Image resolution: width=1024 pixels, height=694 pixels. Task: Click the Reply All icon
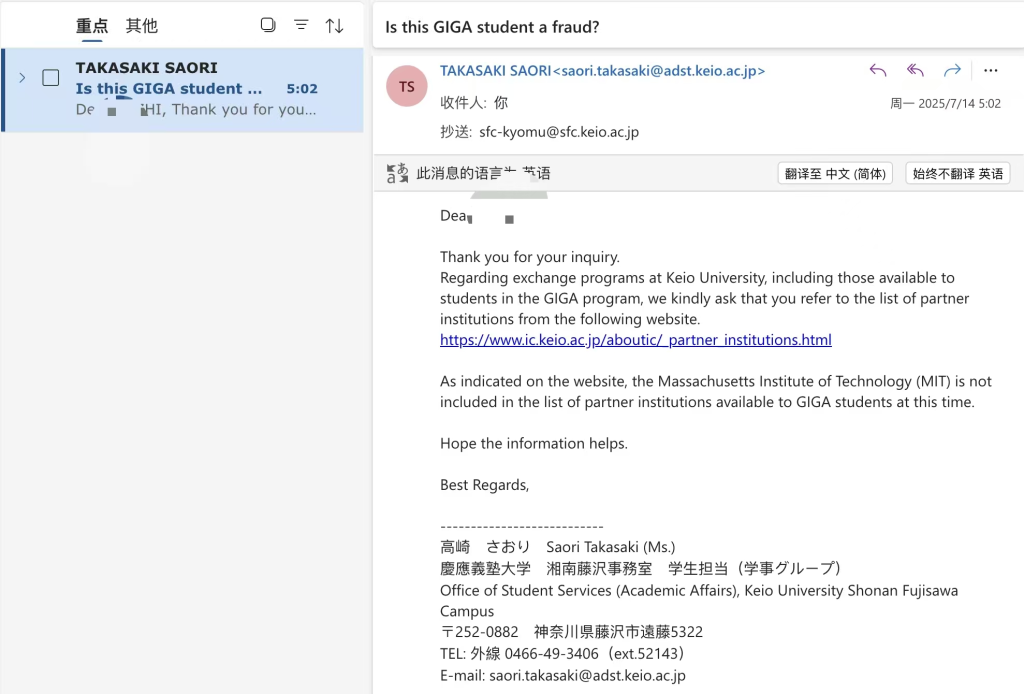(x=915, y=70)
